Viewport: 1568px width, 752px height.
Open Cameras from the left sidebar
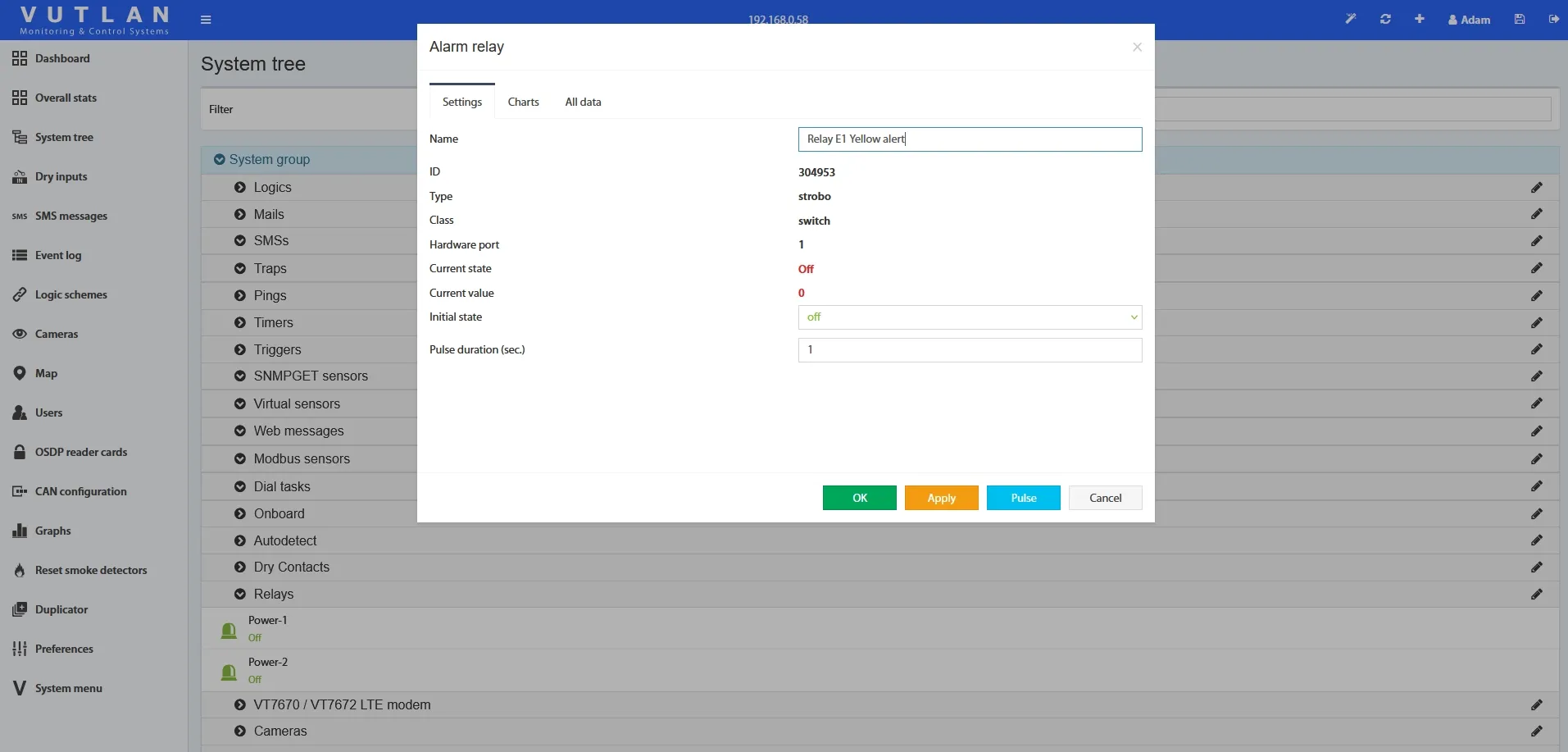[x=57, y=334]
